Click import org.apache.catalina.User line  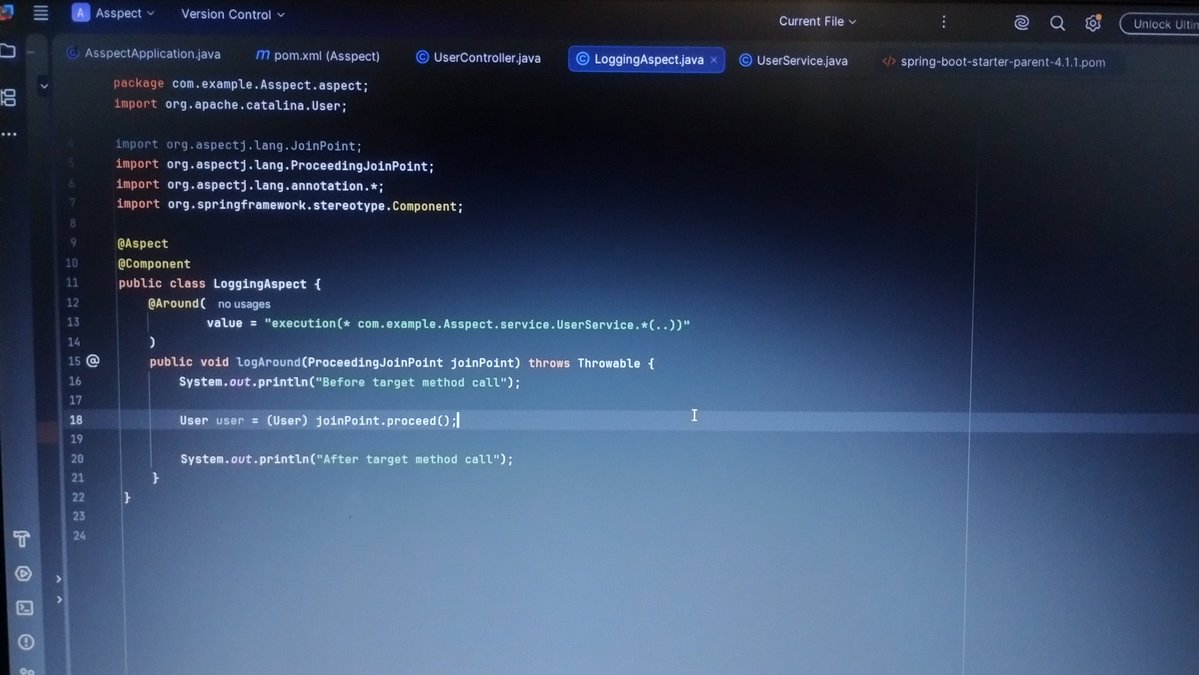coord(230,105)
